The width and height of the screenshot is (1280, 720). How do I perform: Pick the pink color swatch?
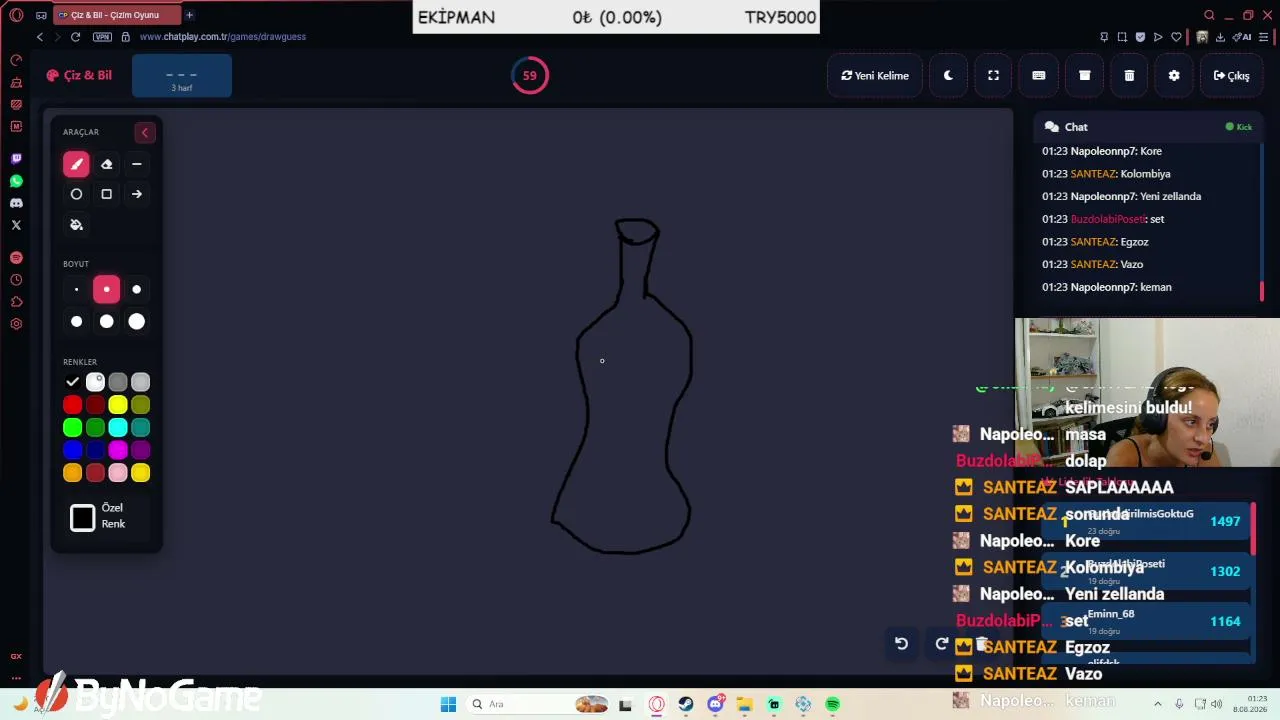click(118, 473)
